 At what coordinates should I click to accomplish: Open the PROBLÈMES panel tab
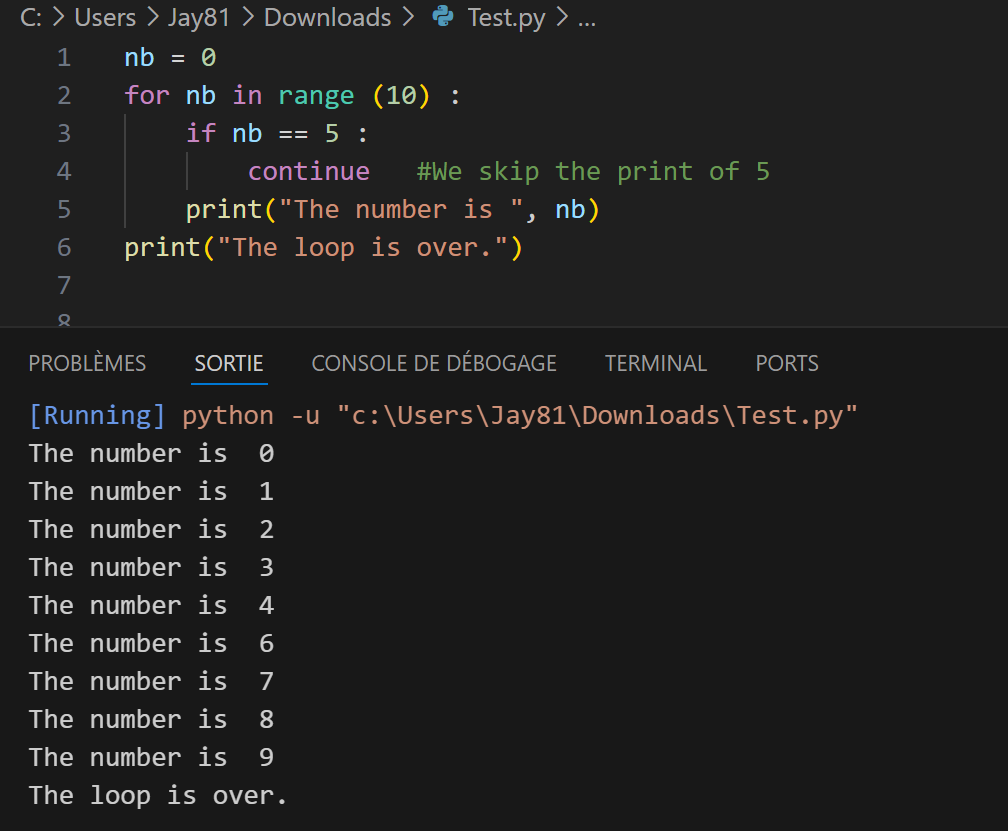87,364
